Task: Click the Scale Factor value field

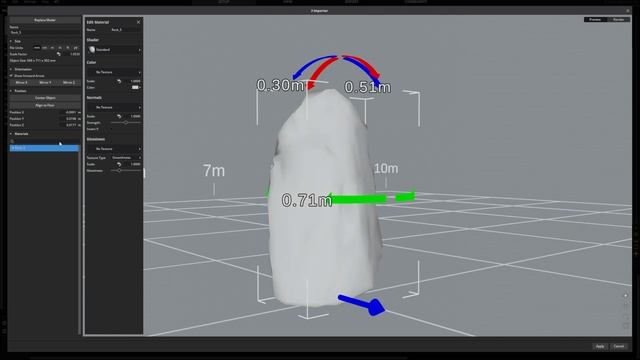Action: [x=72, y=54]
